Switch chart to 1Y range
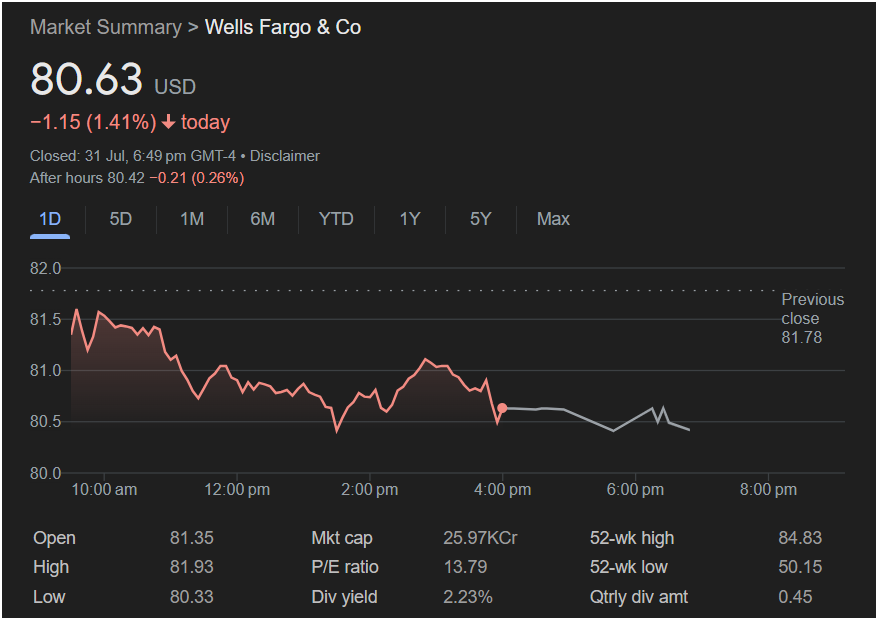Viewport: 878px width, 620px height. [x=409, y=219]
